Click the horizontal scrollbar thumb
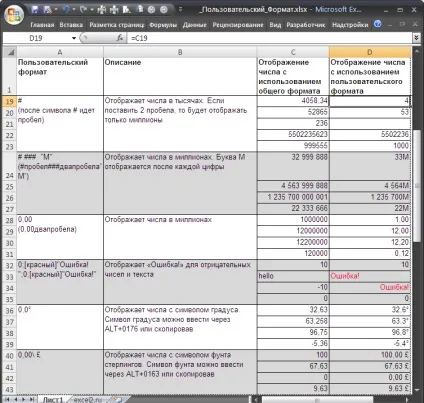 pyautogui.click(x=317, y=399)
